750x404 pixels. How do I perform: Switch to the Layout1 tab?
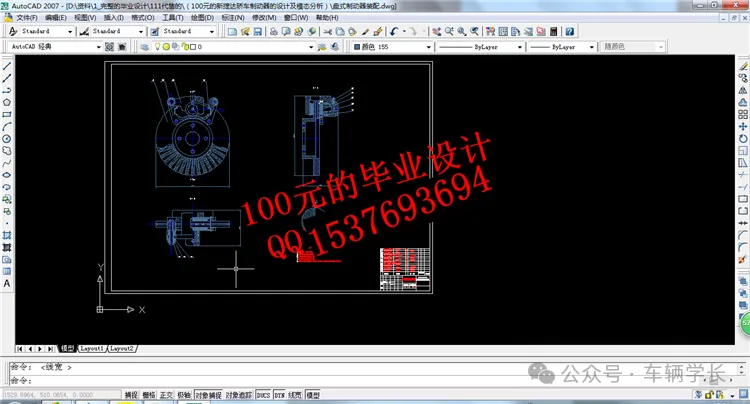pos(92,349)
